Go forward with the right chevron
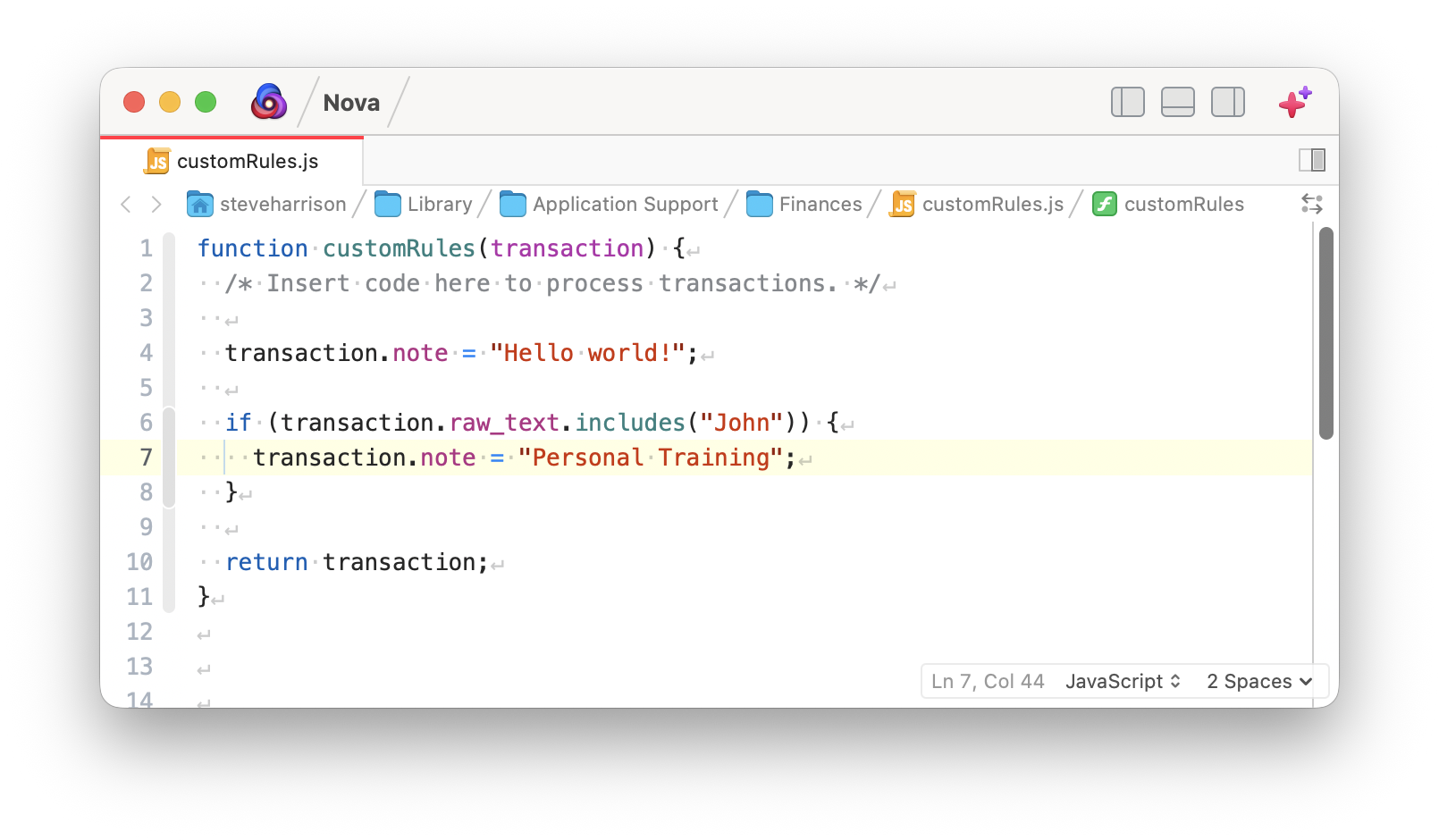 (156, 205)
